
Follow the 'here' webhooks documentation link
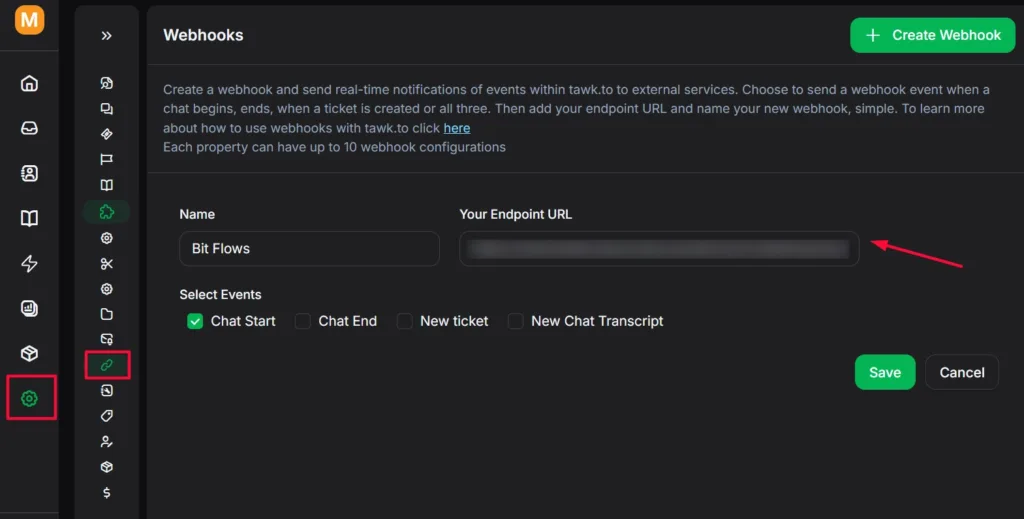coord(456,128)
